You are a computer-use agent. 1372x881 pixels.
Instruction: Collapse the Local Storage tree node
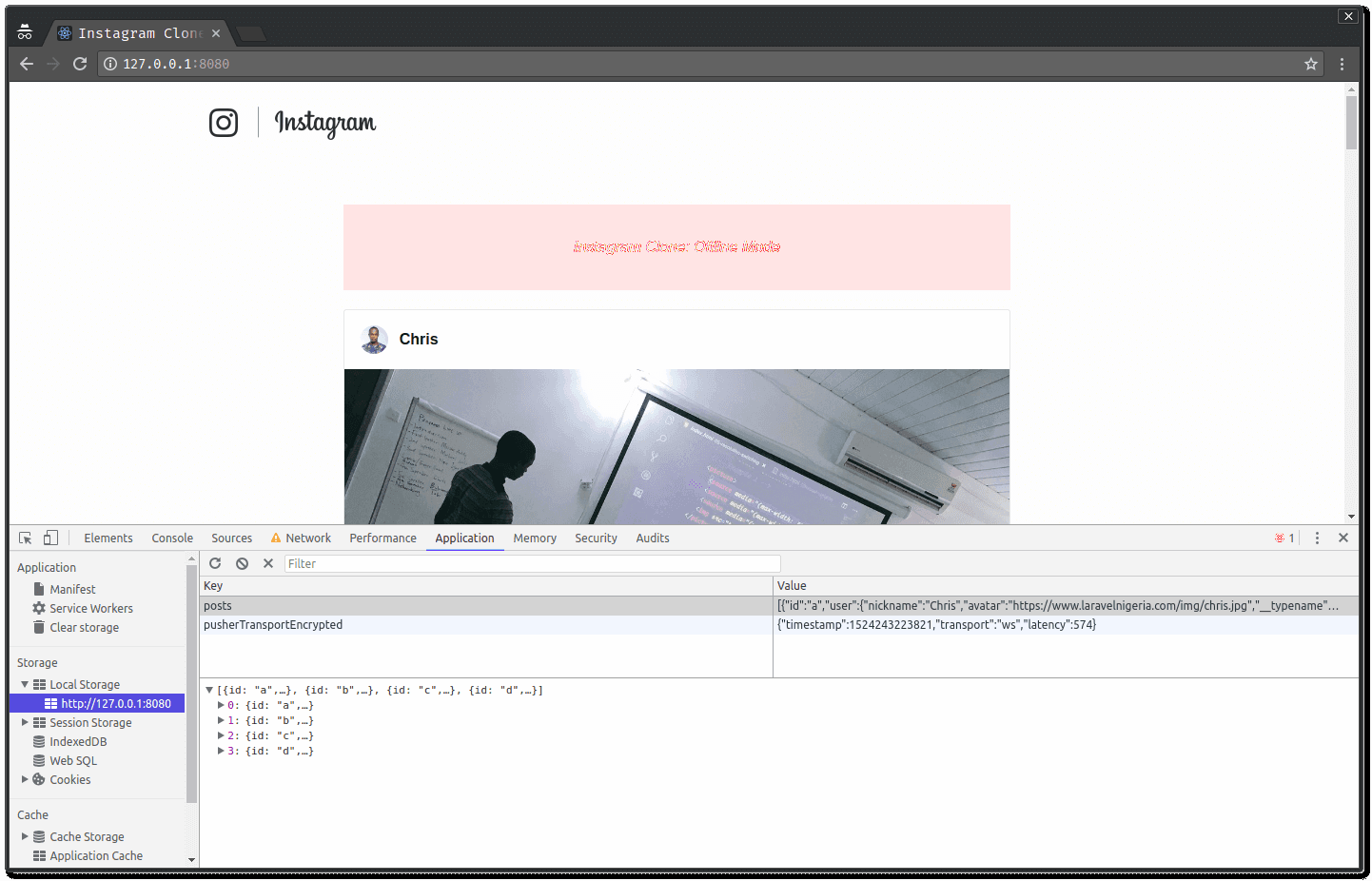click(25, 684)
